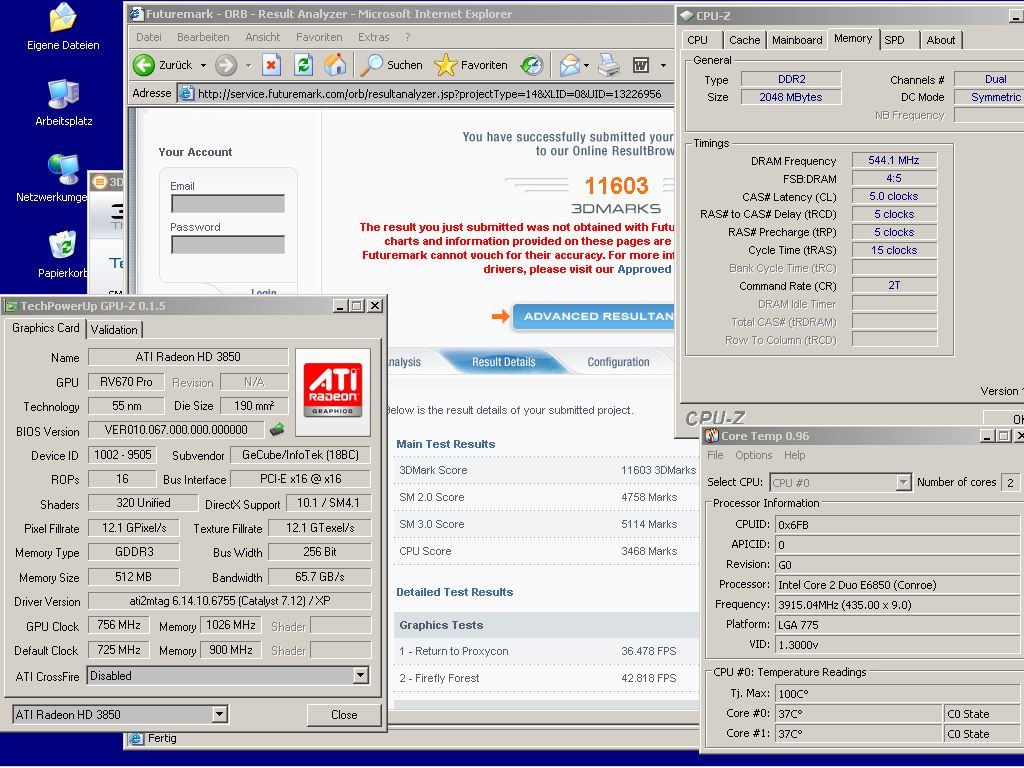
Task: Click the GPU Clock 756 MHz value
Action: point(119,625)
